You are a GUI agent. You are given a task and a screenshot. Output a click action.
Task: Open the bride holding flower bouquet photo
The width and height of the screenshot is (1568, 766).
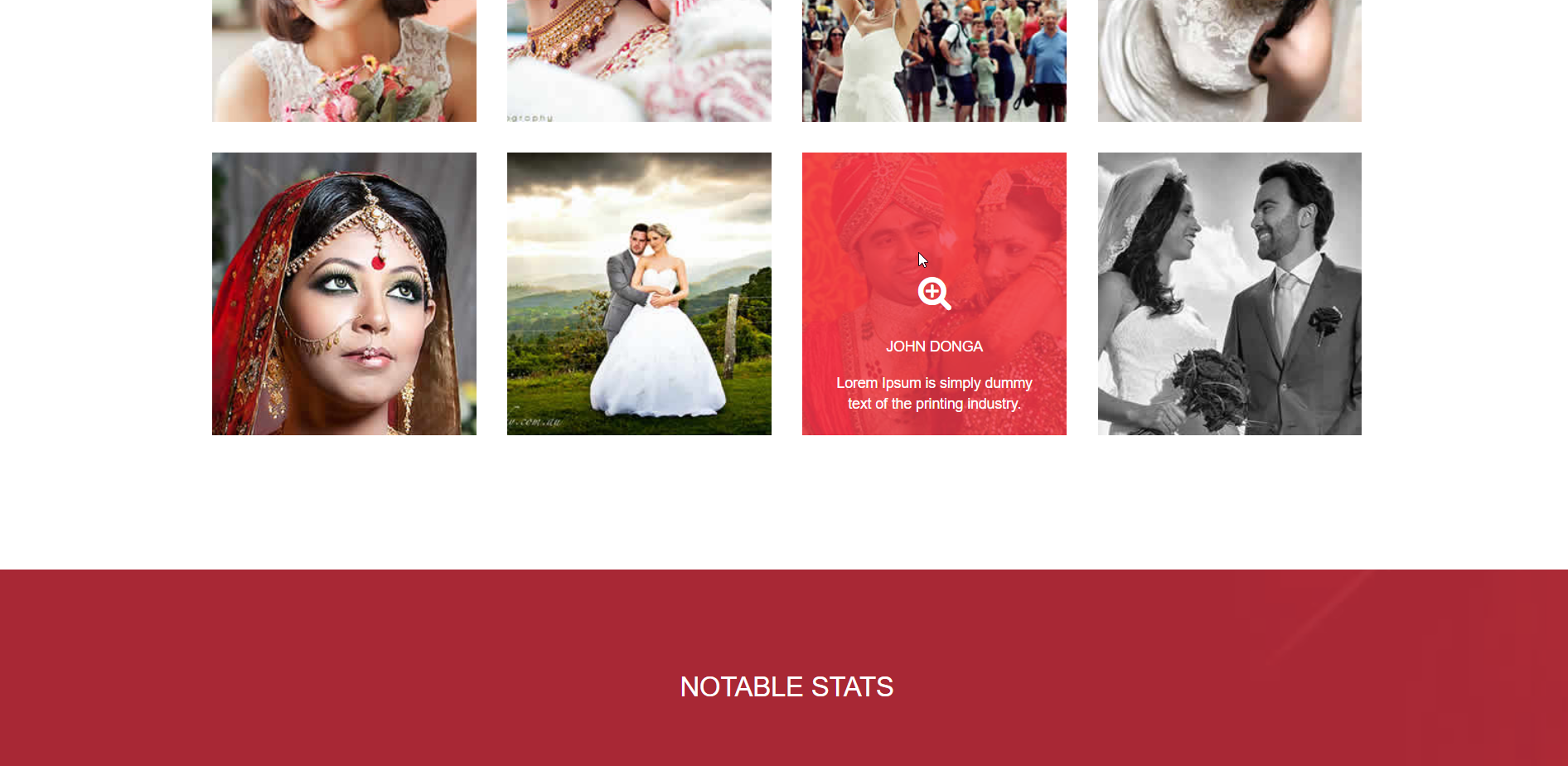tap(344, 61)
